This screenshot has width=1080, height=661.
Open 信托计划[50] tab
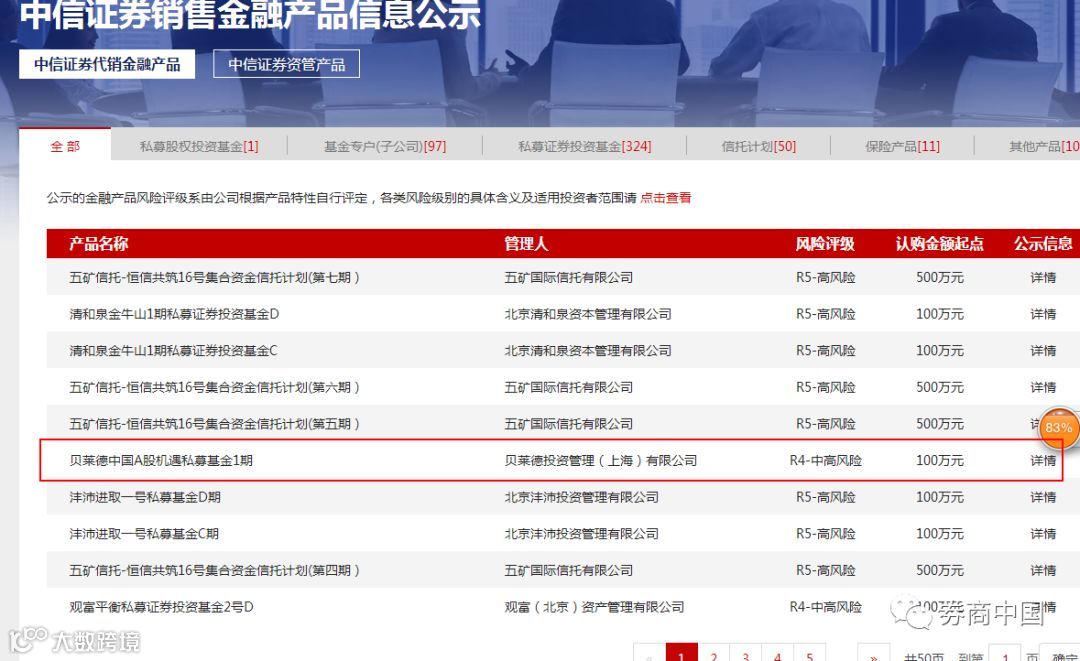coord(759,146)
